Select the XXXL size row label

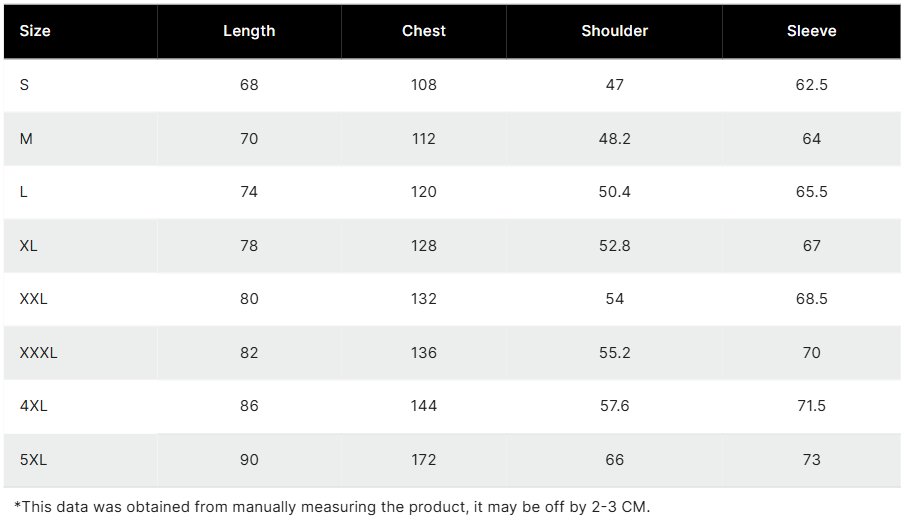[39, 353]
